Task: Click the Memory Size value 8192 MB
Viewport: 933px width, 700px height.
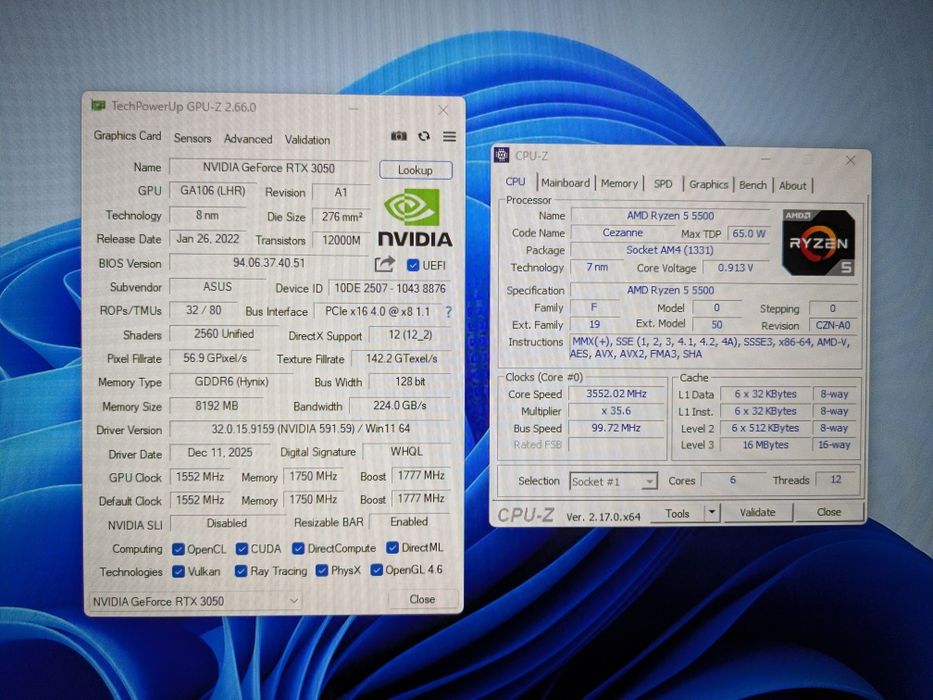Action: pyautogui.click(x=217, y=406)
